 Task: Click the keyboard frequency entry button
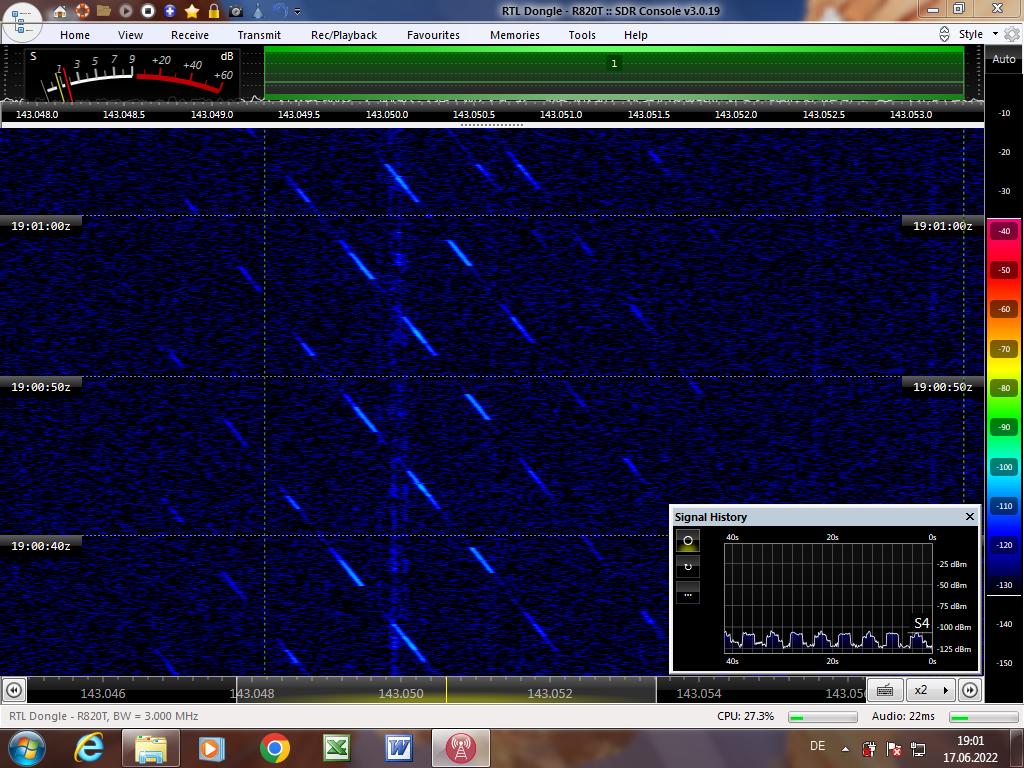coord(885,690)
